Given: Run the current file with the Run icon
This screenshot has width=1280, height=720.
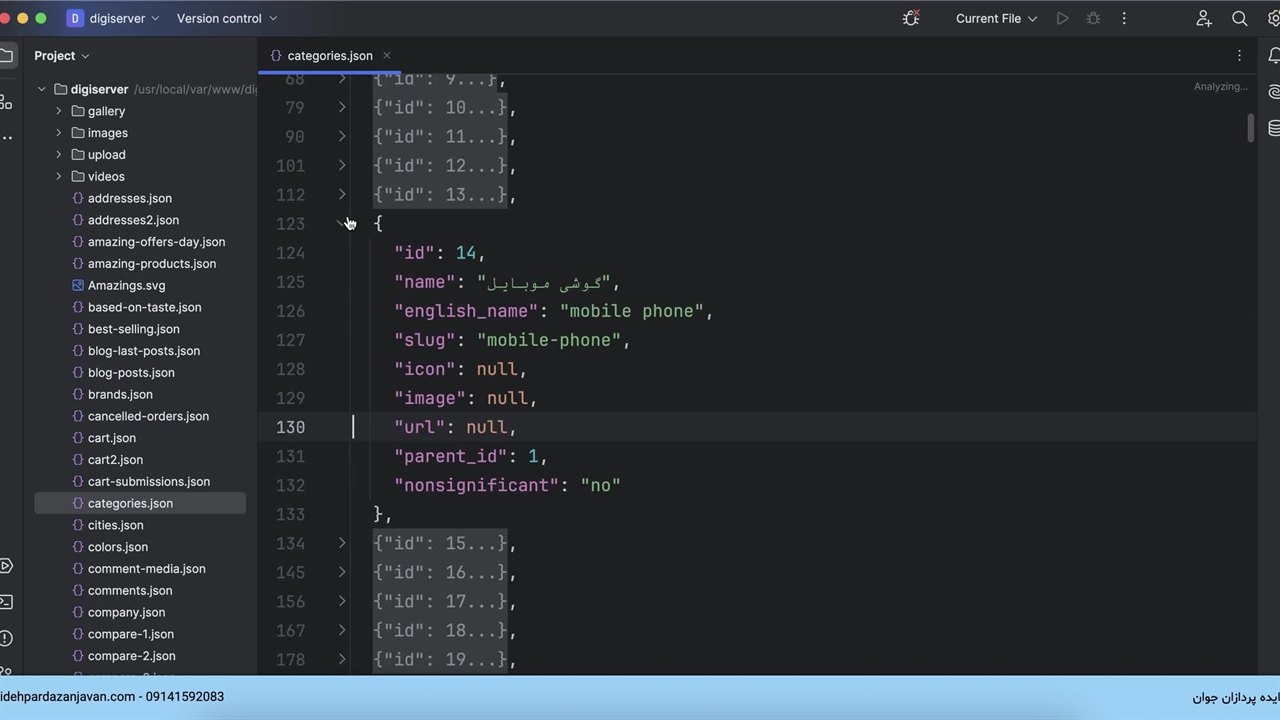Looking at the screenshot, I should click(x=1062, y=18).
